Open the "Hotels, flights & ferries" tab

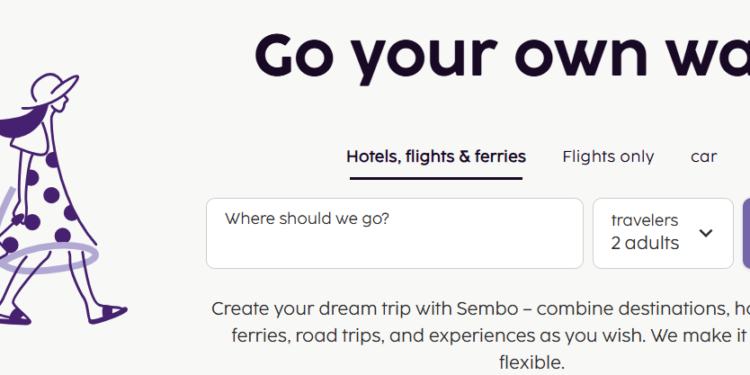[436, 157]
